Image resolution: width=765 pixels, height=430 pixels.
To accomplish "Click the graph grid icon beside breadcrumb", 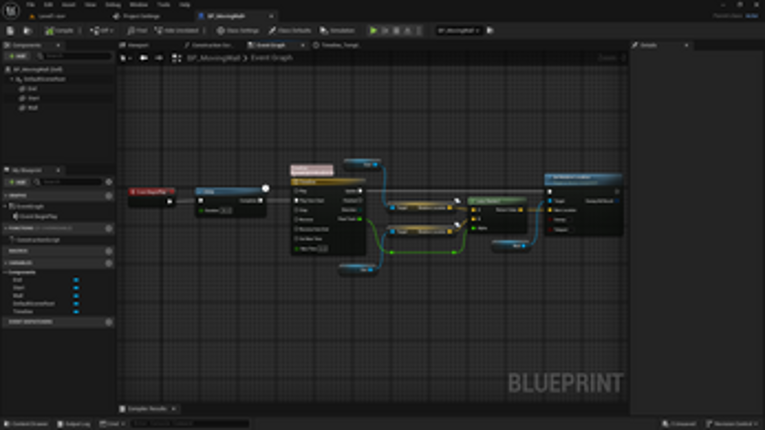I will pyautogui.click(x=177, y=58).
